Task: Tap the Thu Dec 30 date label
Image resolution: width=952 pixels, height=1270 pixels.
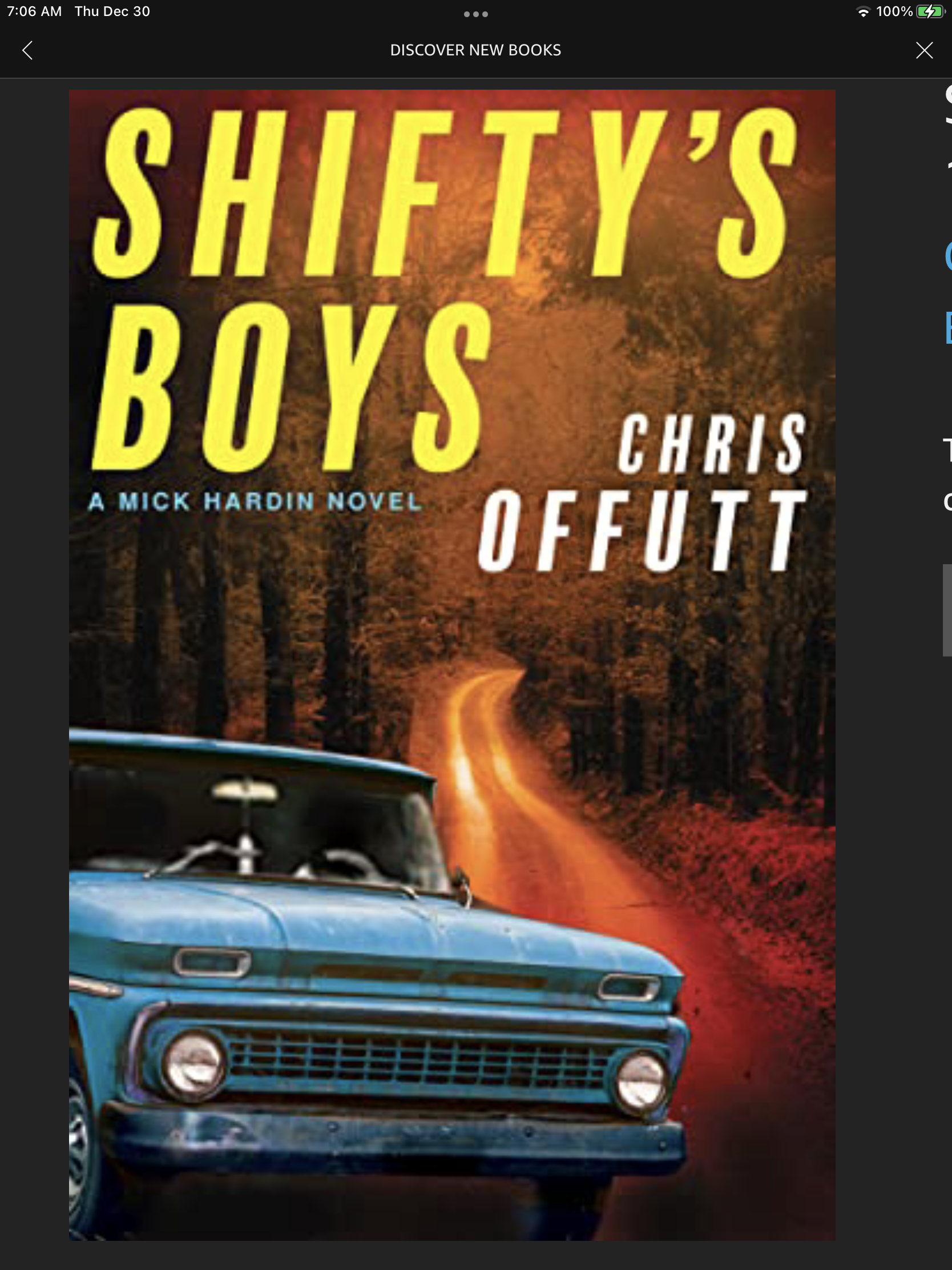Action: point(112,11)
